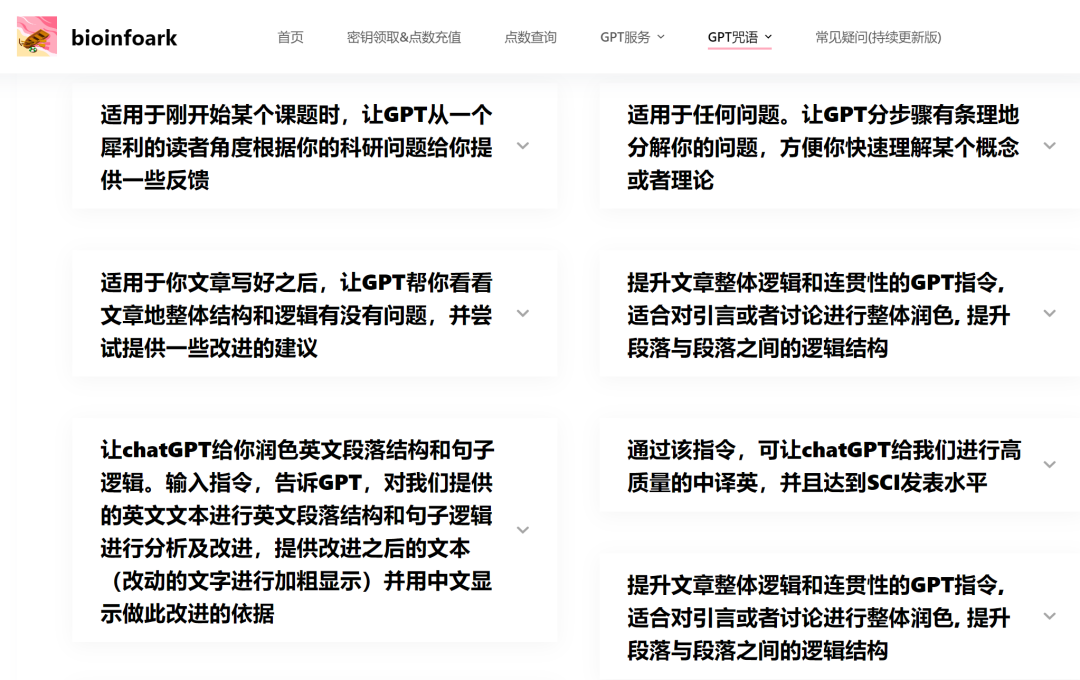Expand chevron for 适用于刚开始某个课题时 card

(x=523, y=146)
